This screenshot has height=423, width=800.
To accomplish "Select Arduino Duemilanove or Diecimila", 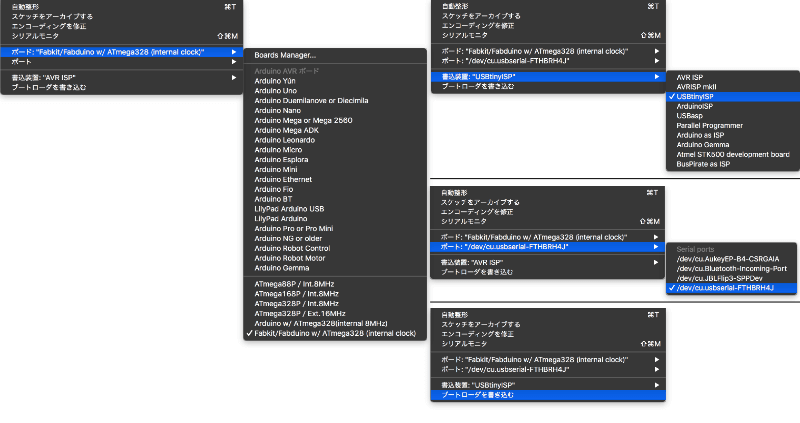I will (335, 101).
